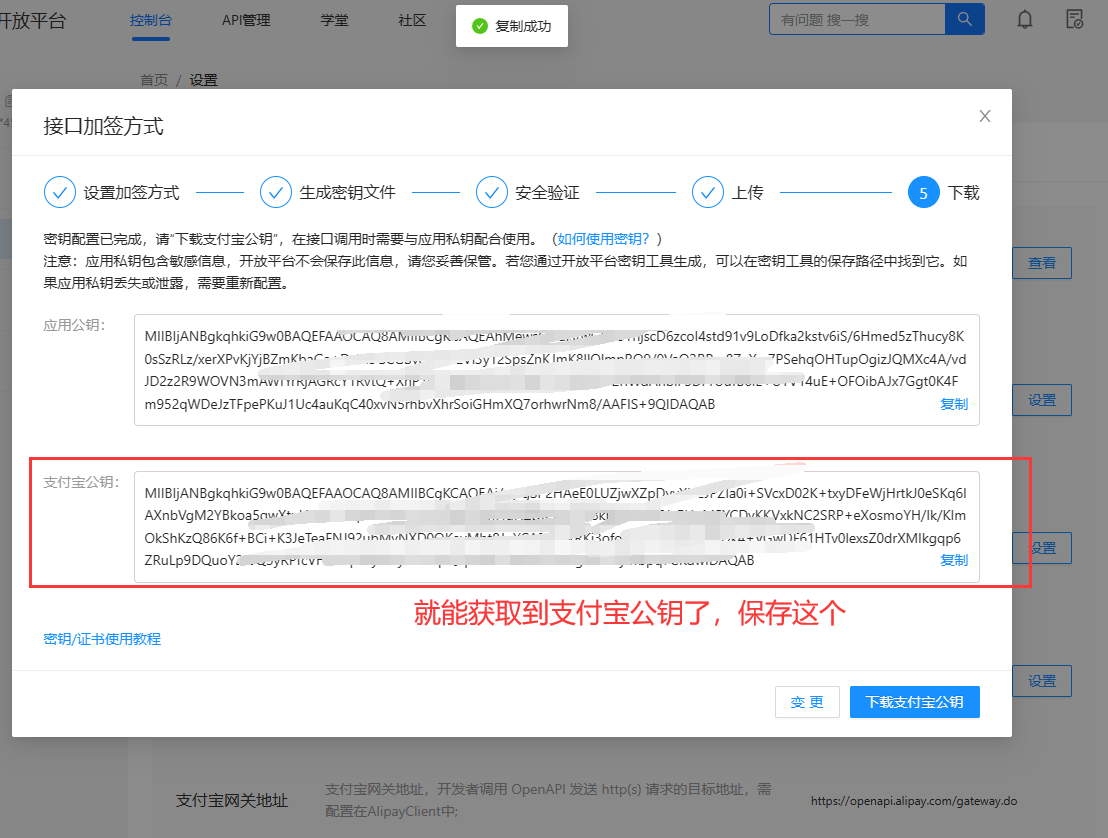Screen dimensions: 1108x838
Task: Open the API管理 menu item
Action: click(x=246, y=19)
